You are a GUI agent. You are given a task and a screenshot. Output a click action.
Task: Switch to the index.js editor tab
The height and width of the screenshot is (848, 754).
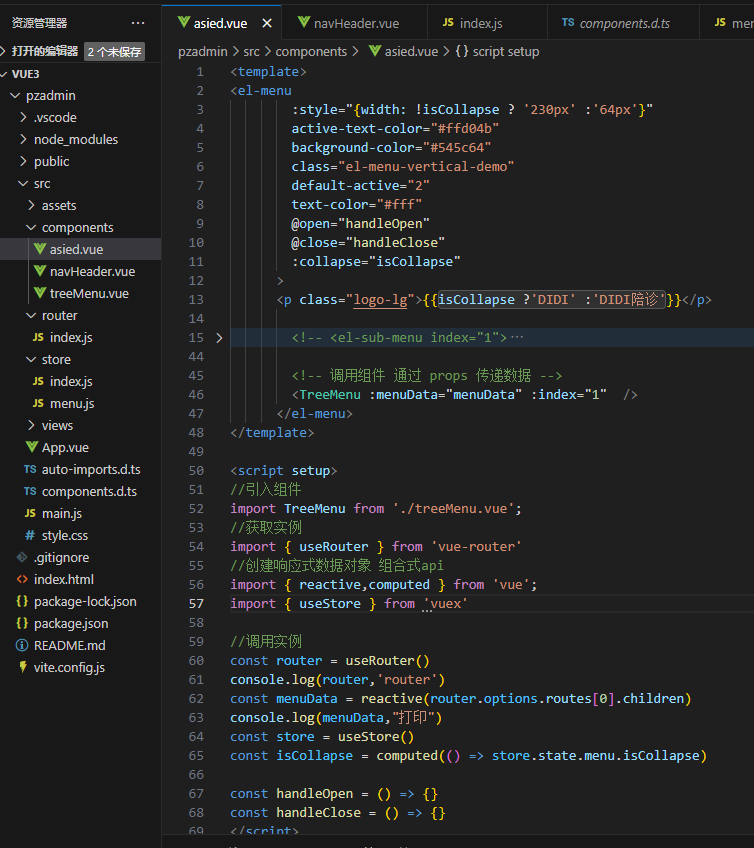click(x=487, y=23)
